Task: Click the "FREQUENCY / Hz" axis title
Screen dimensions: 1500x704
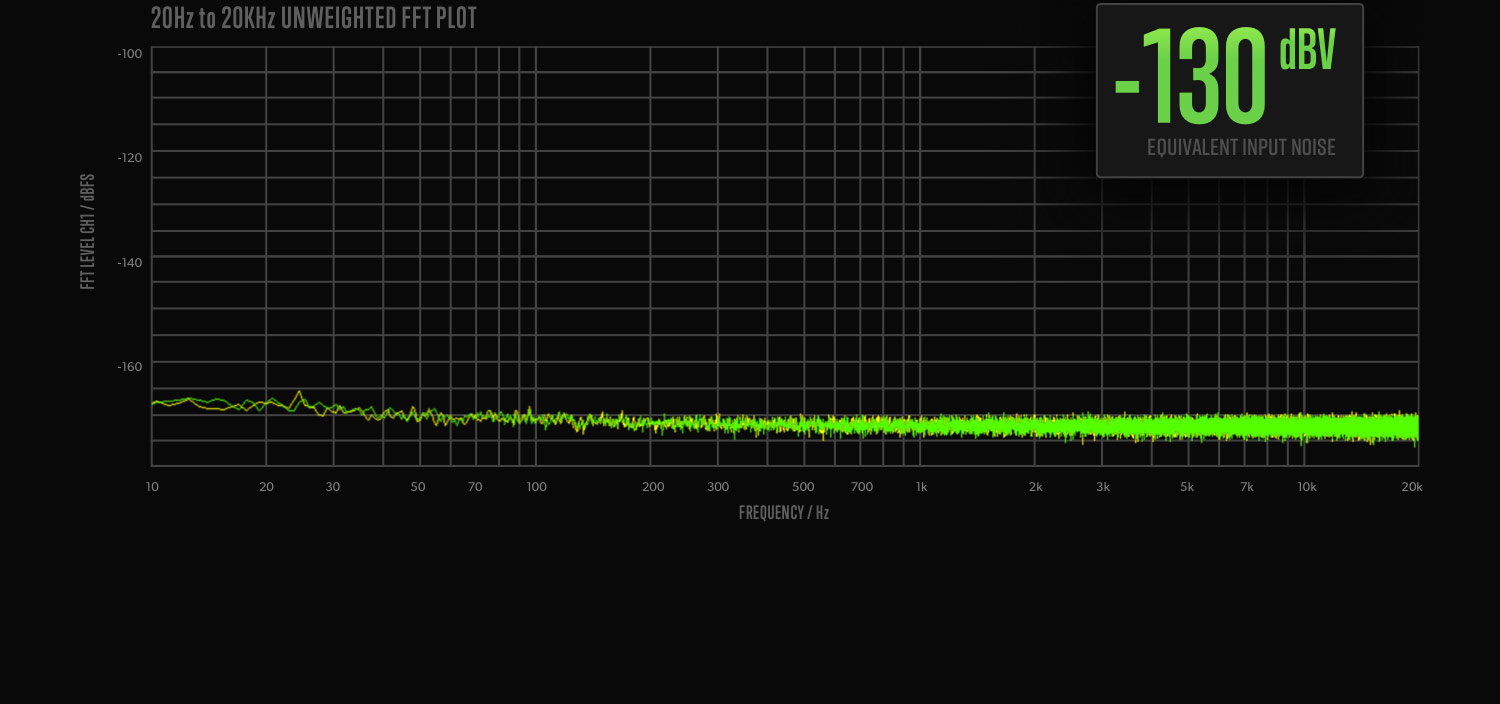Action: click(x=784, y=513)
